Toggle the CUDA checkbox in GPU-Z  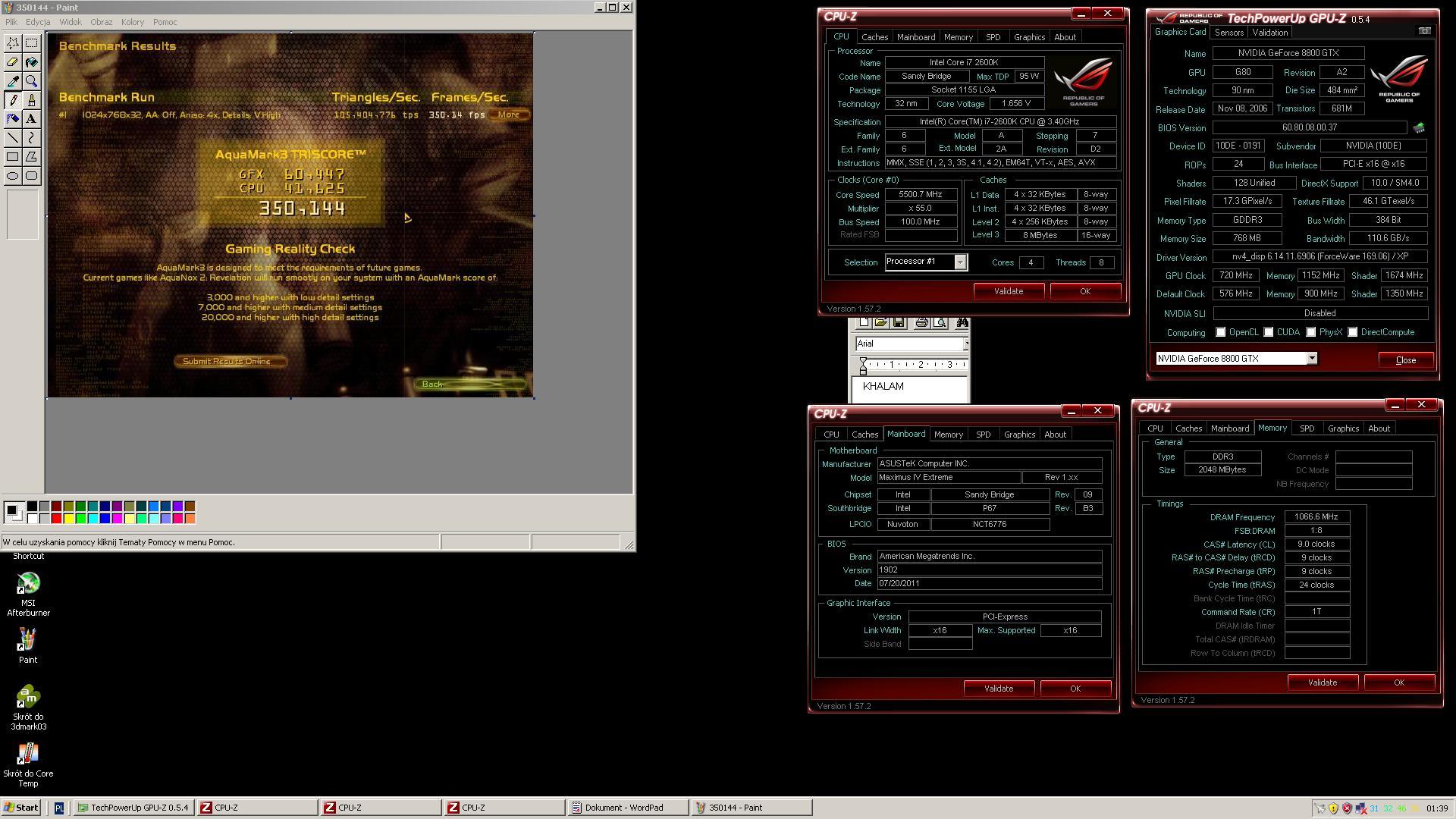point(1268,332)
